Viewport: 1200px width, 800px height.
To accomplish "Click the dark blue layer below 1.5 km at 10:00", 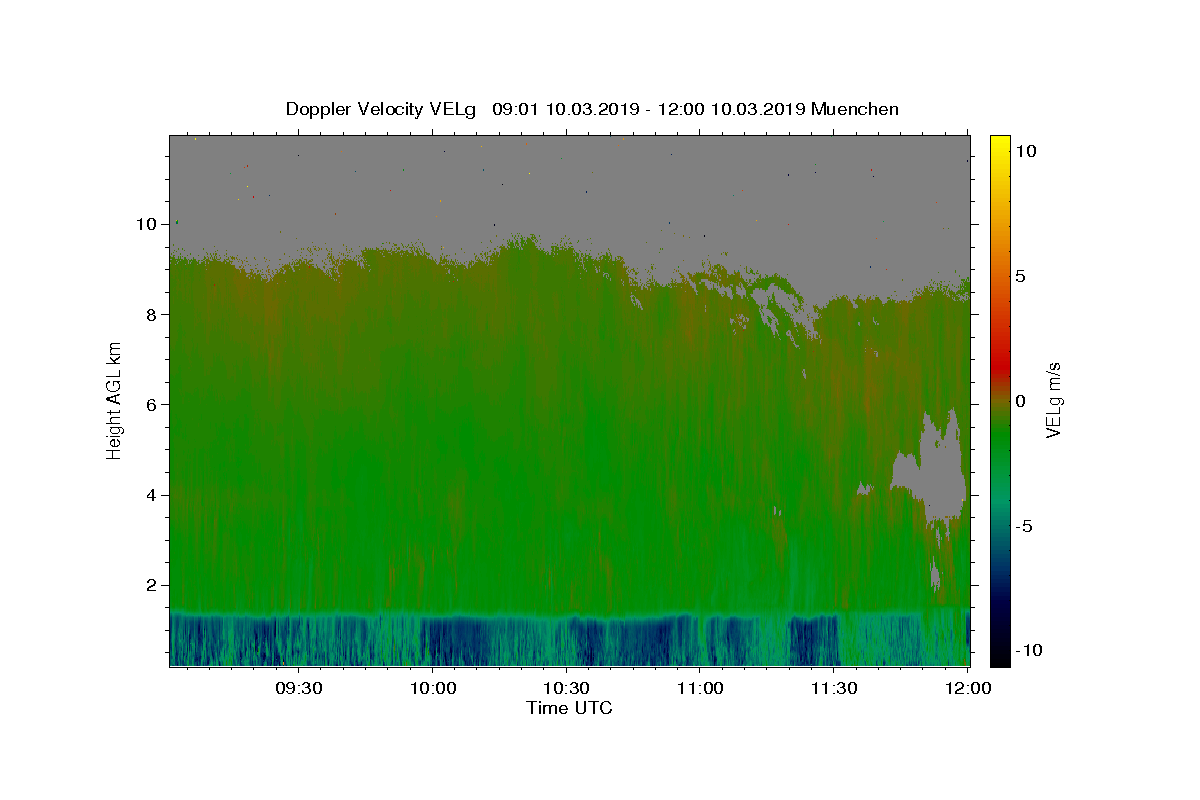I will (x=432, y=640).
